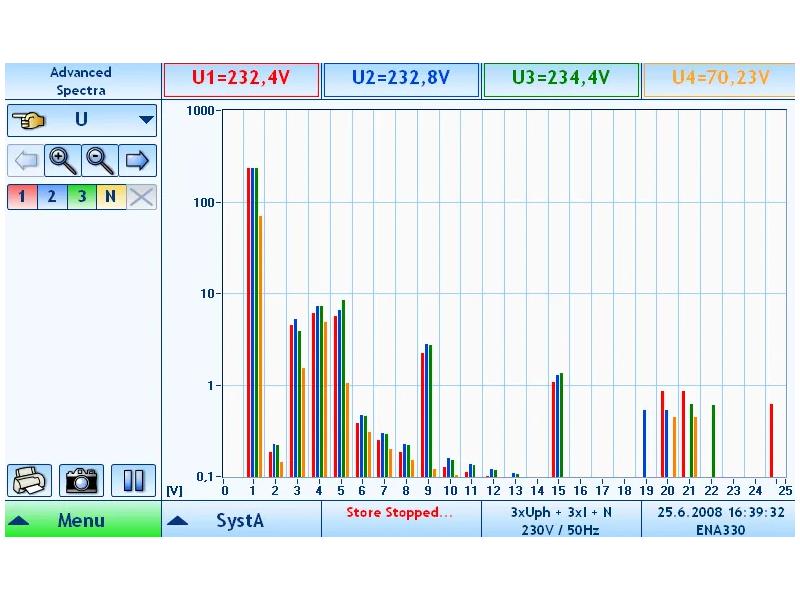
Task: Go to previous harmonics page with left arrow
Action: (x=26, y=160)
